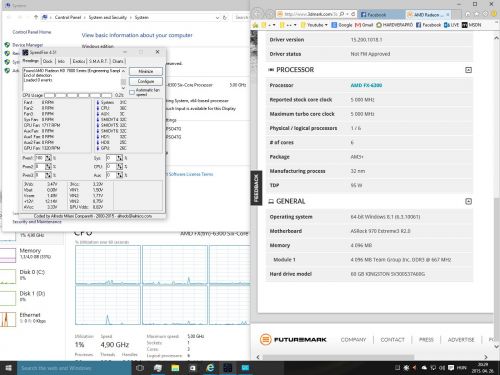Adjust the Pwm2 stepper arrows
500x375 pixels.
48,166
